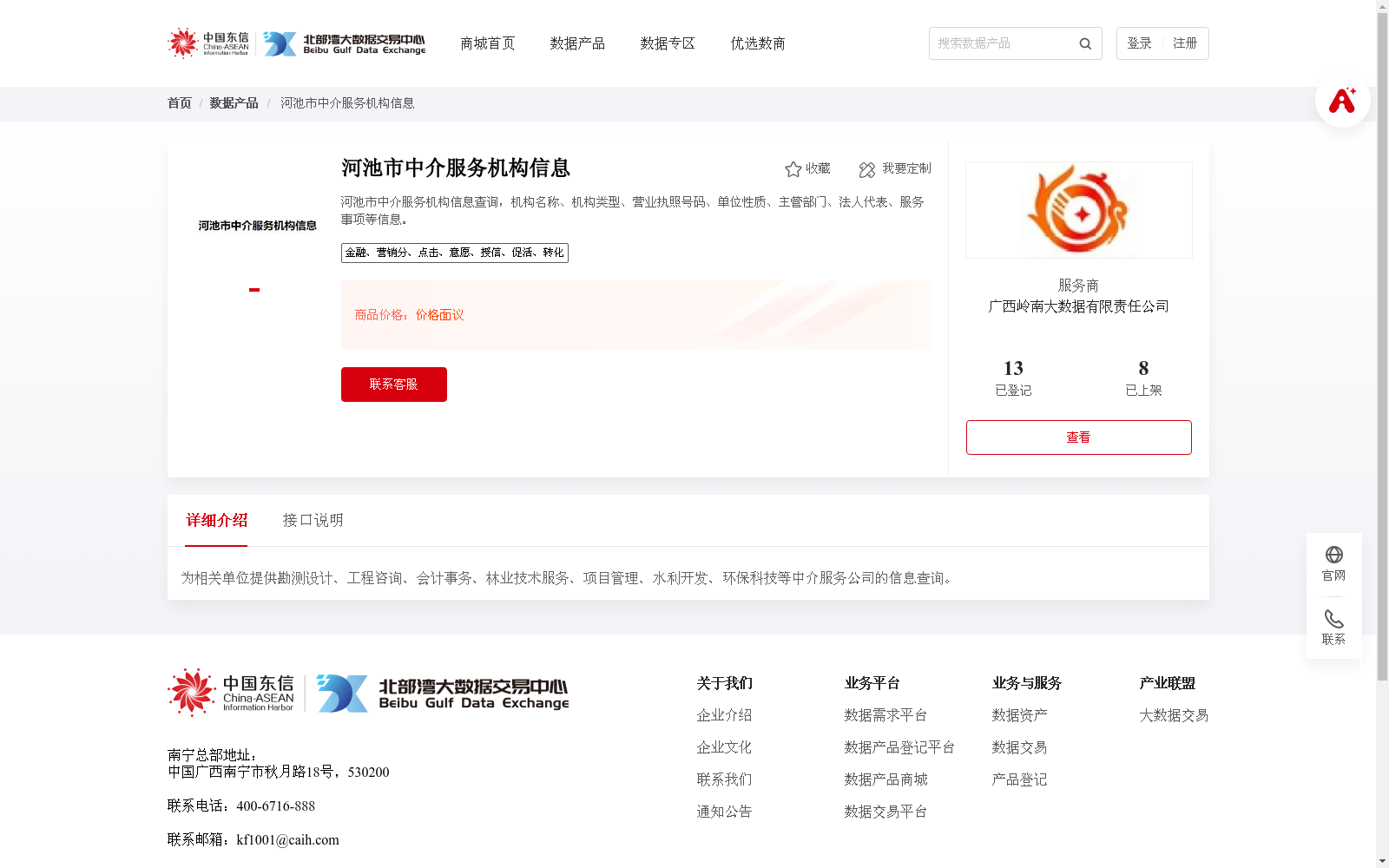Screen dimensions: 1389x868
Task: Open the floating red assistant icon
Action: point(1342,100)
